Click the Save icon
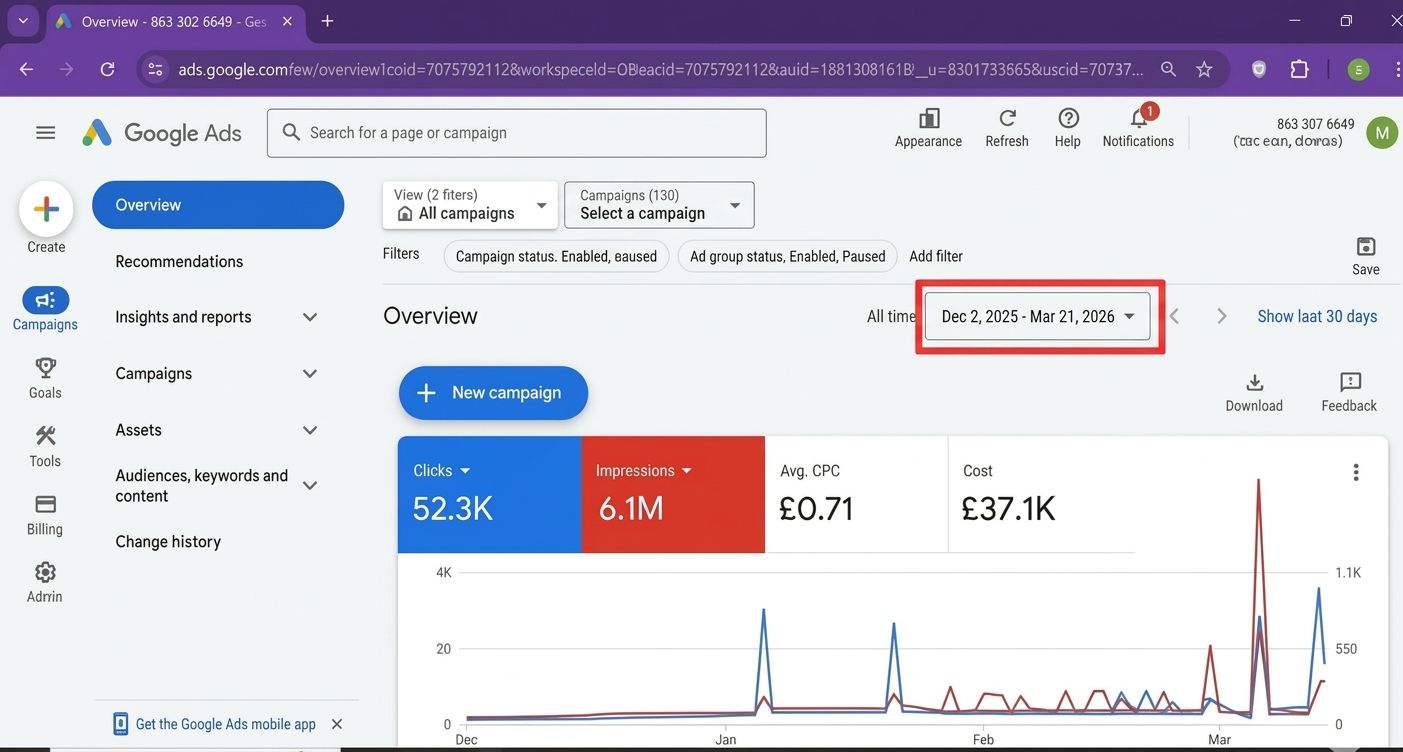 tap(1366, 246)
